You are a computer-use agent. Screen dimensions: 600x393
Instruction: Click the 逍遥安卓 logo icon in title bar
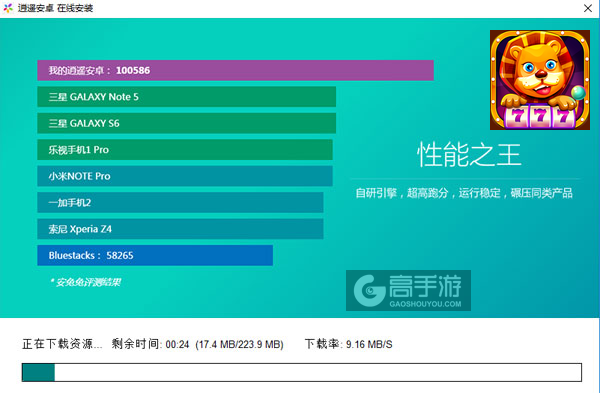click(x=8, y=8)
